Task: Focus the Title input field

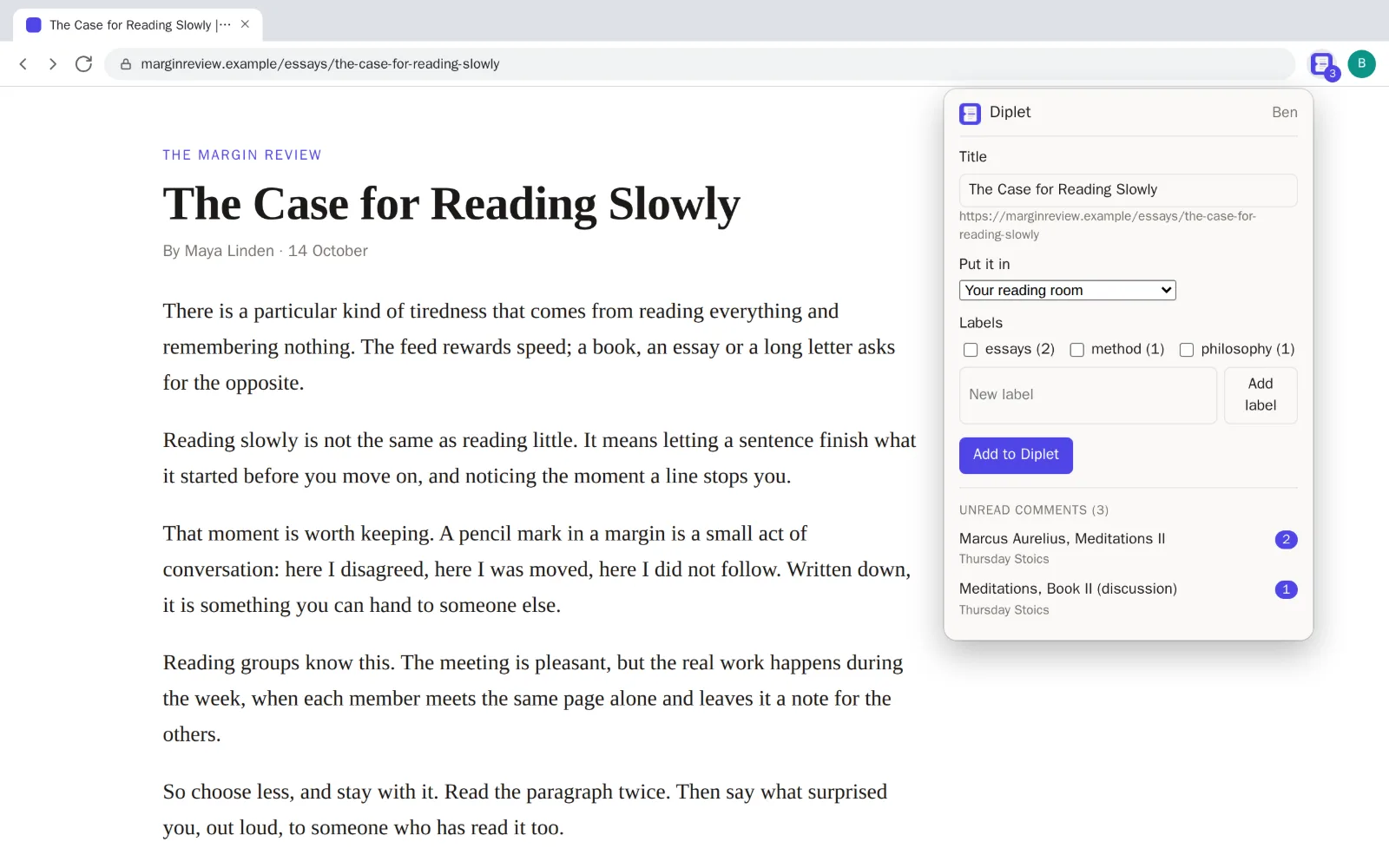Action: [1129, 190]
